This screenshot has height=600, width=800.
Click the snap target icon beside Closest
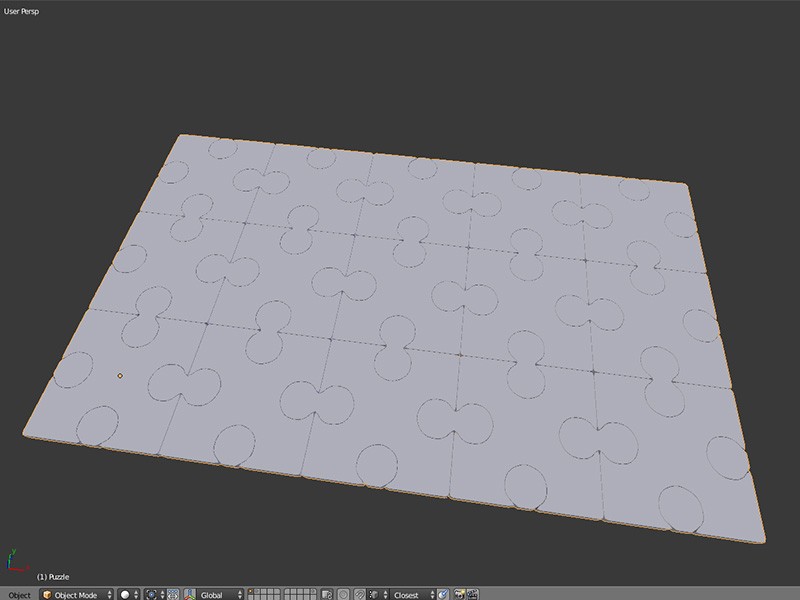pos(443,593)
